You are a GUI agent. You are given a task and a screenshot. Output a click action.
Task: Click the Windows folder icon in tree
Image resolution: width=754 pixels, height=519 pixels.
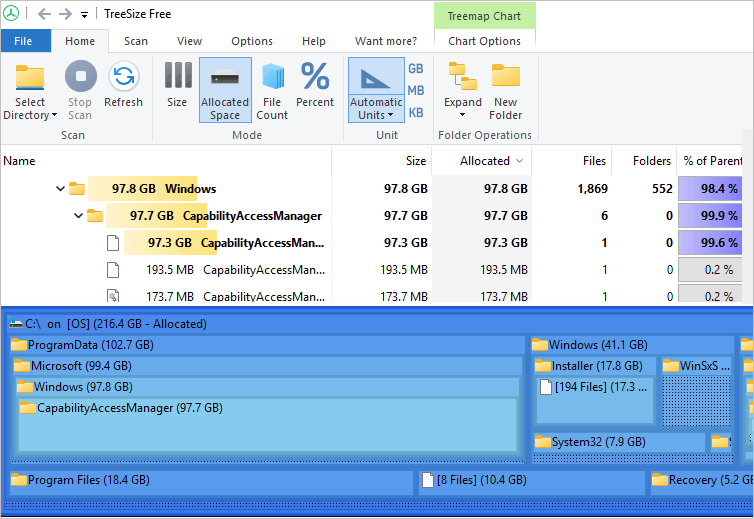tap(77, 188)
